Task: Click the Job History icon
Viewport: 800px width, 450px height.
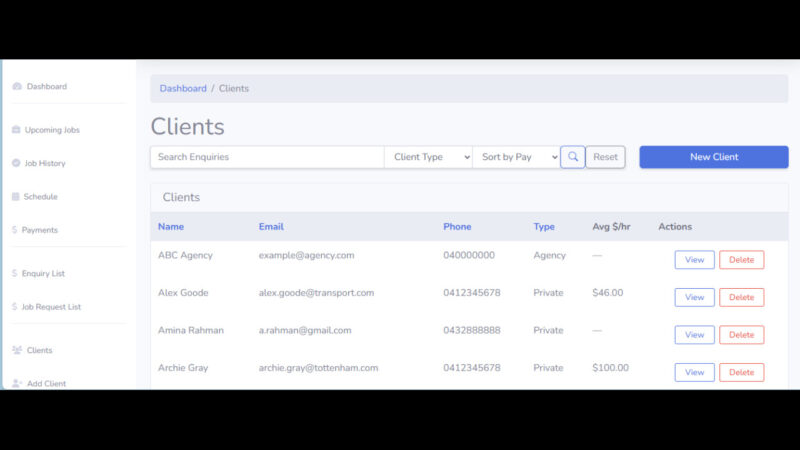Action: (x=16, y=163)
